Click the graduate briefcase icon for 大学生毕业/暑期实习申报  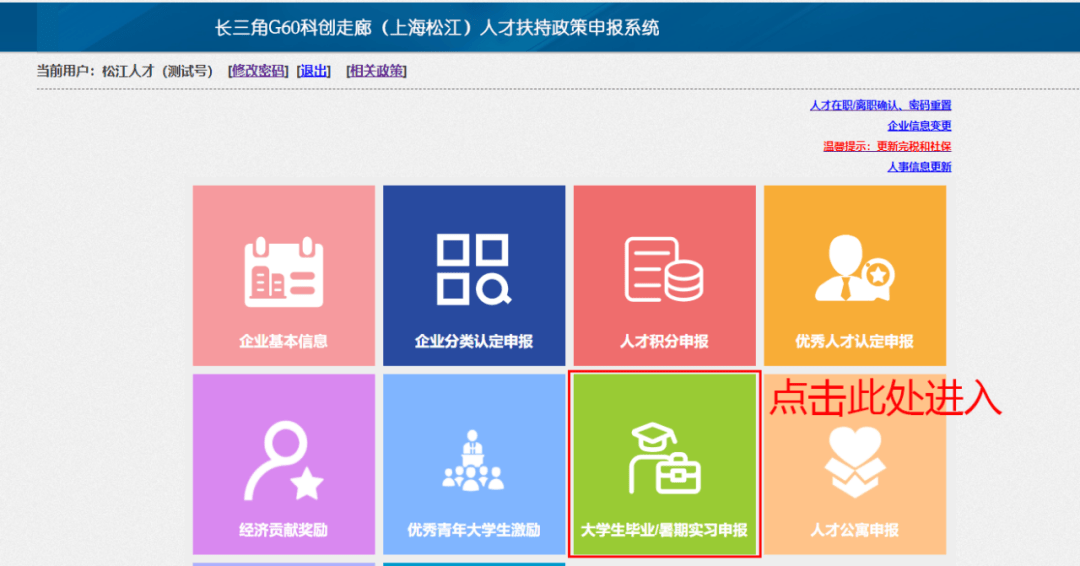click(x=663, y=460)
